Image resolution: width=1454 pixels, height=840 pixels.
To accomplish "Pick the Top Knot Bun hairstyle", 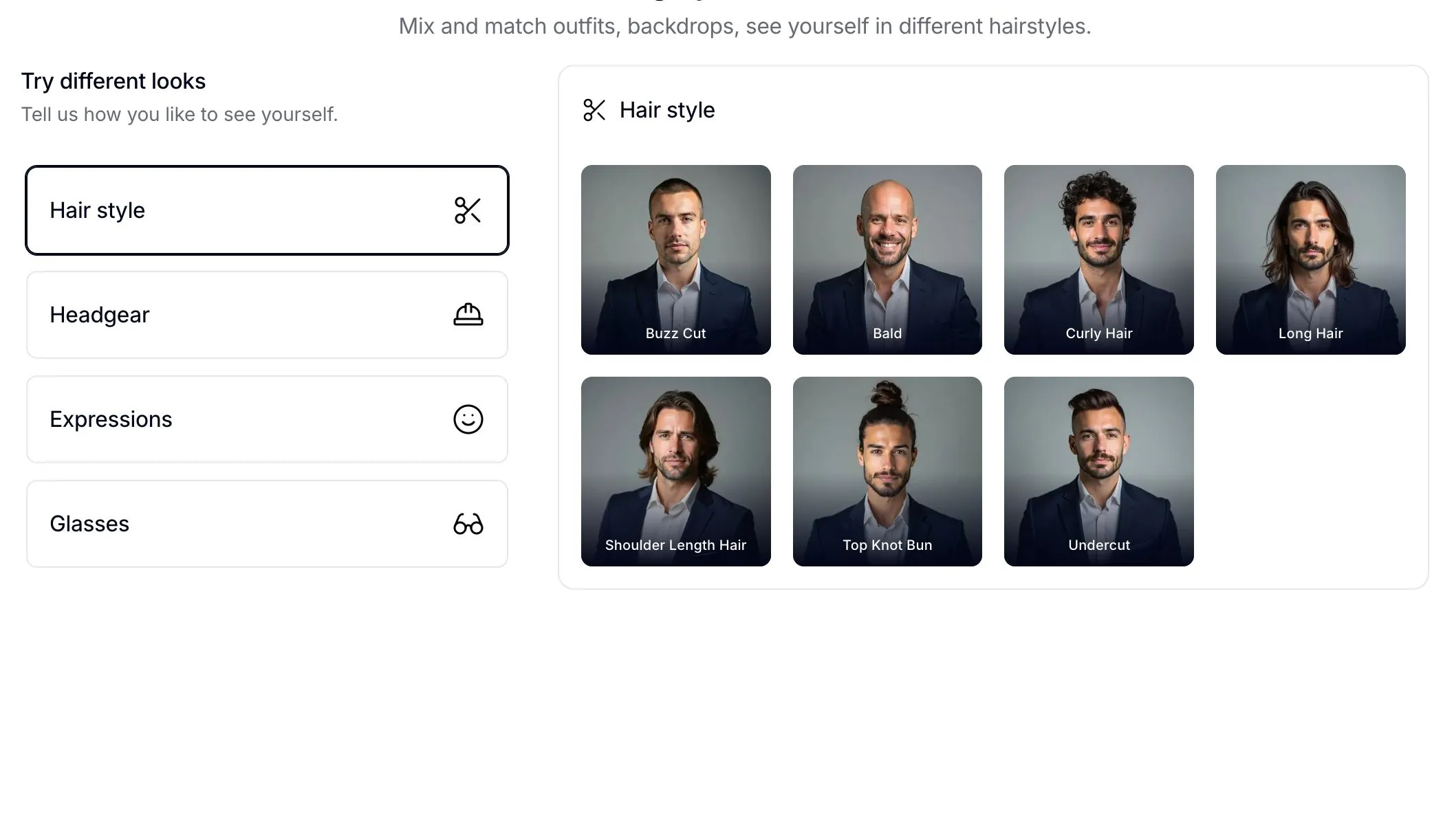I will point(887,471).
